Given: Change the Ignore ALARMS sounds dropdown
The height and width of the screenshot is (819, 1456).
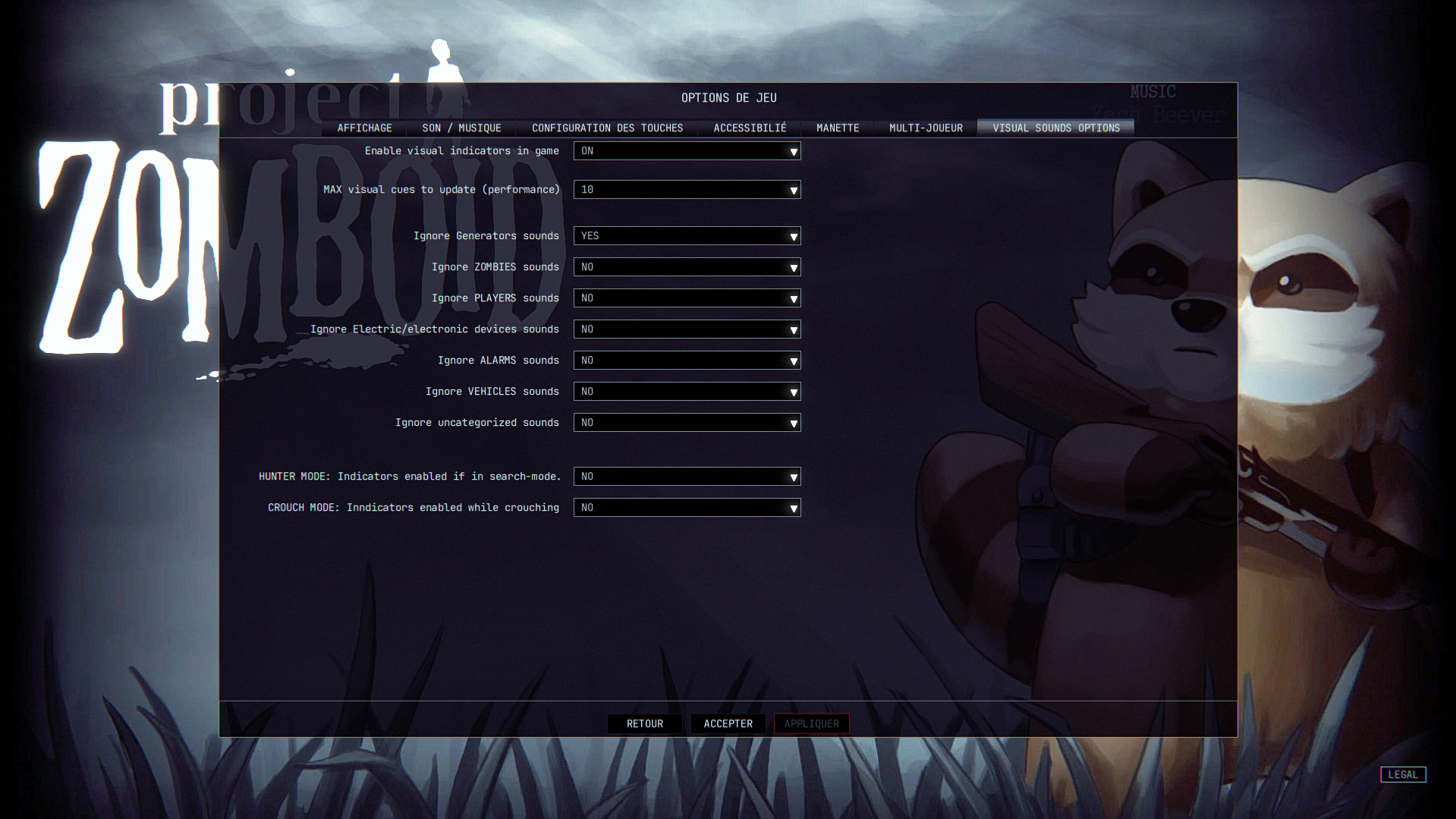Looking at the screenshot, I should 687,361.
